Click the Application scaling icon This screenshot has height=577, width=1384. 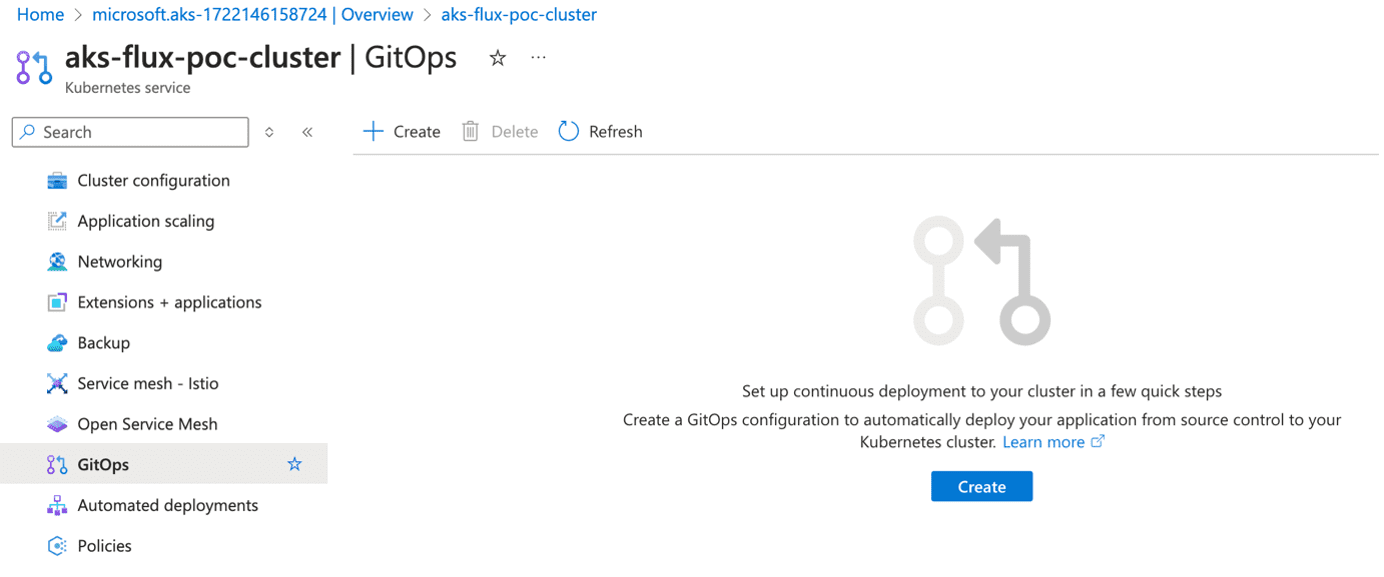[57, 221]
